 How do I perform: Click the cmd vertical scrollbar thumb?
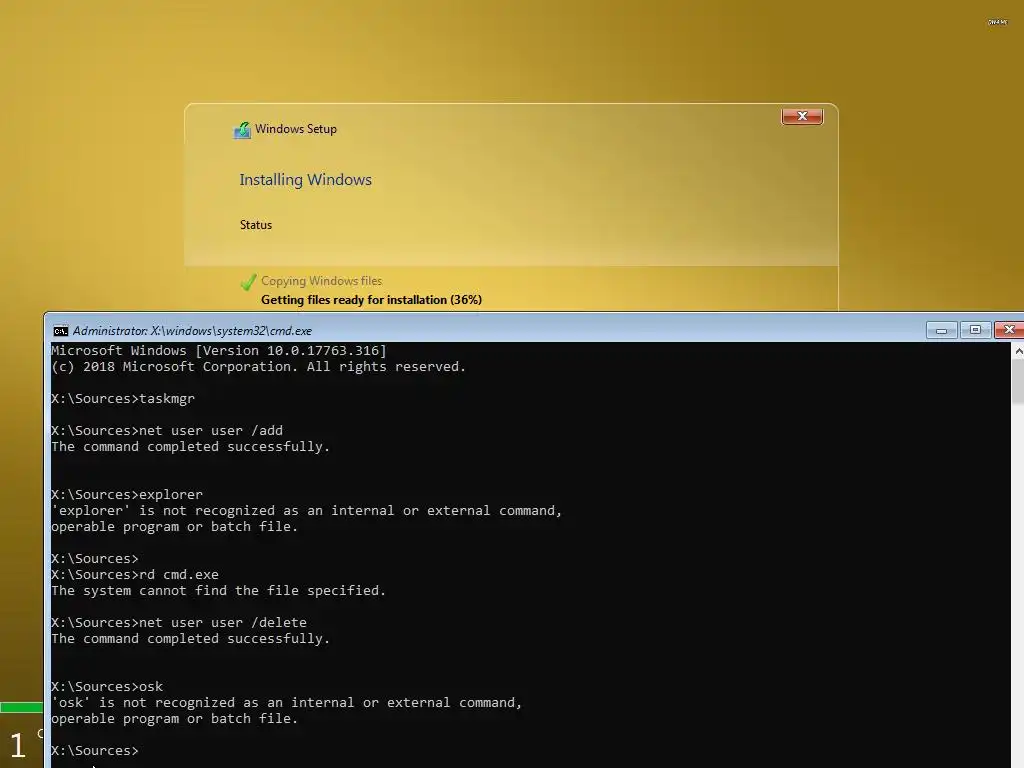pos(1018,381)
